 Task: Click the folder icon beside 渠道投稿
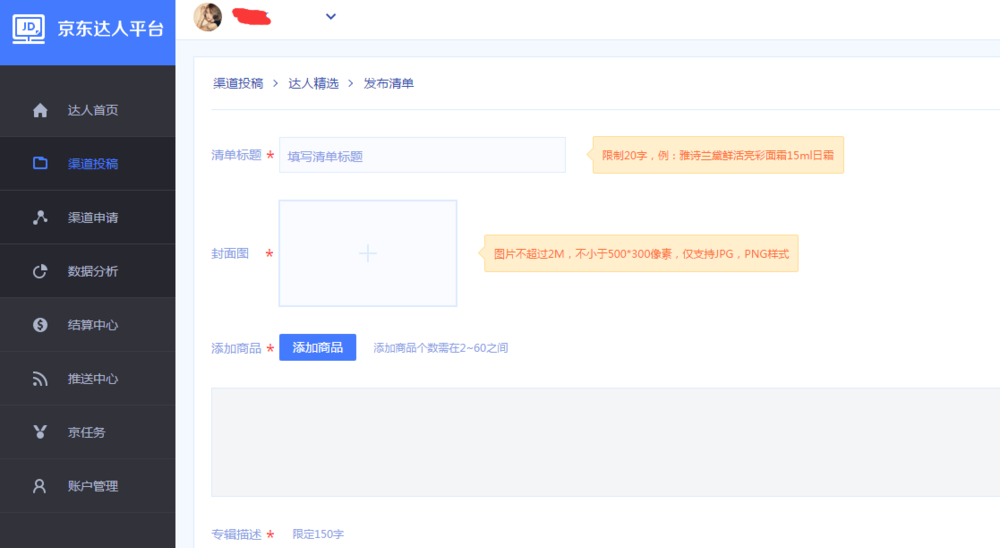[40, 163]
